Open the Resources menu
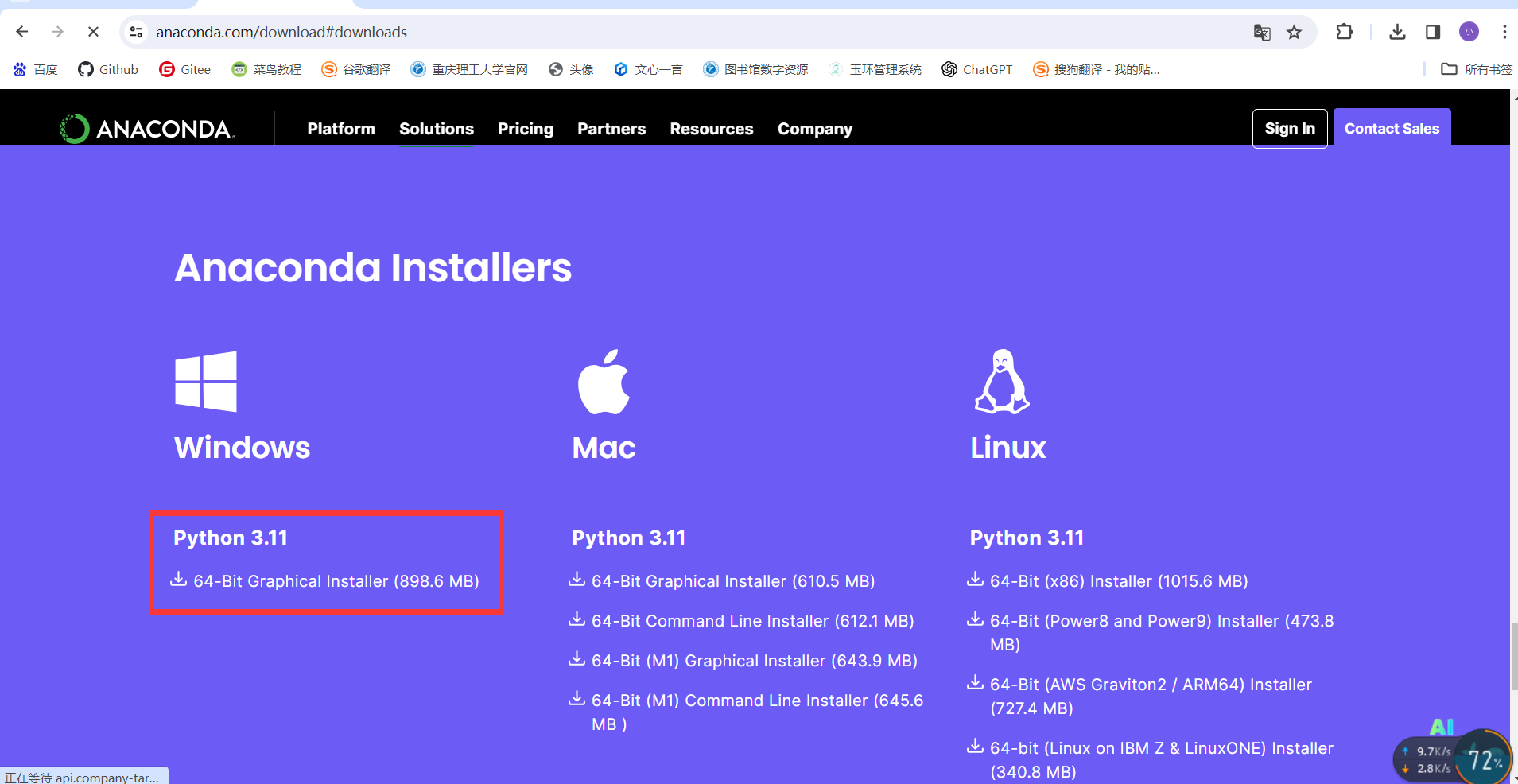This screenshot has width=1518, height=784. click(712, 129)
